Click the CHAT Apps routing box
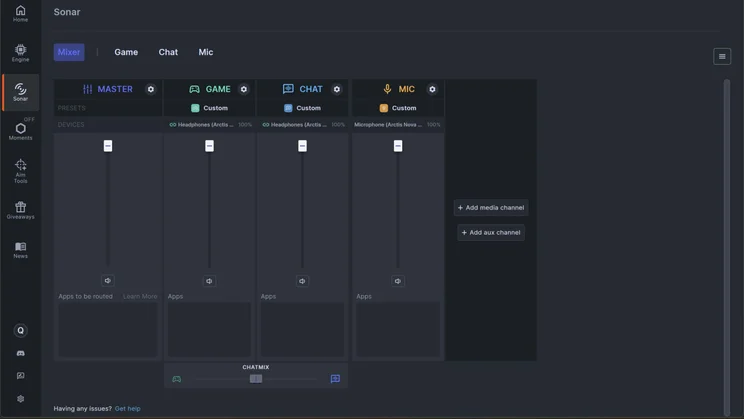Image resolution: width=744 pixels, height=419 pixels. click(x=302, y=329)
